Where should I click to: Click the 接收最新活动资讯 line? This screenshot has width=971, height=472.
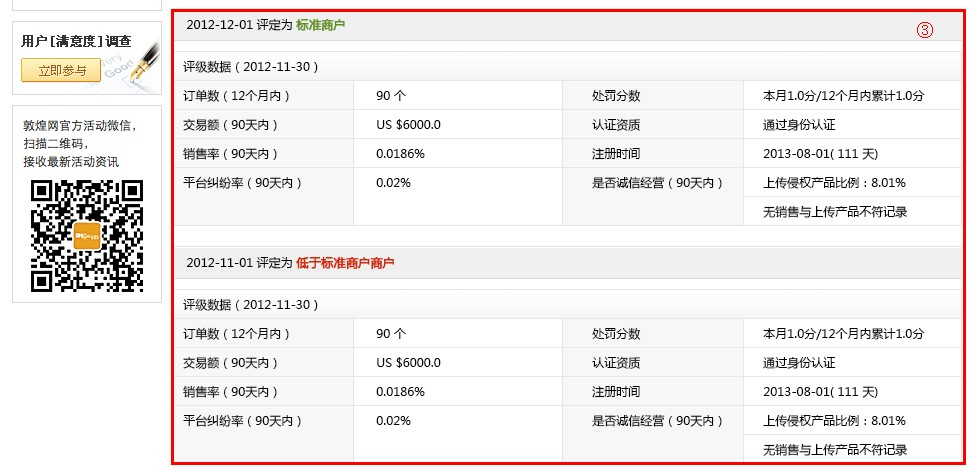(x=71, y=162)
